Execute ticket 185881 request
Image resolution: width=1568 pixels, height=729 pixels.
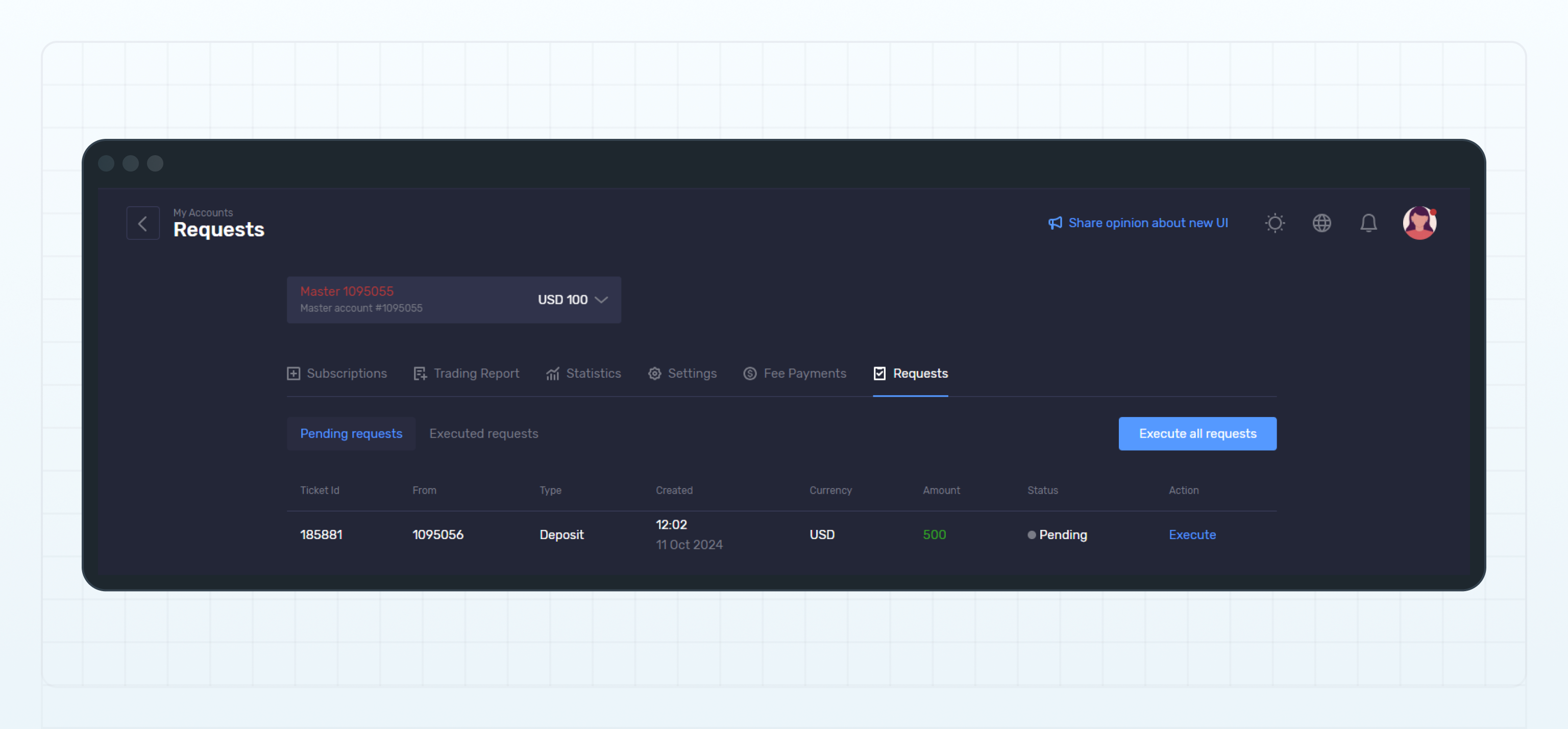pyautogui.click(x=1192, y=534)
